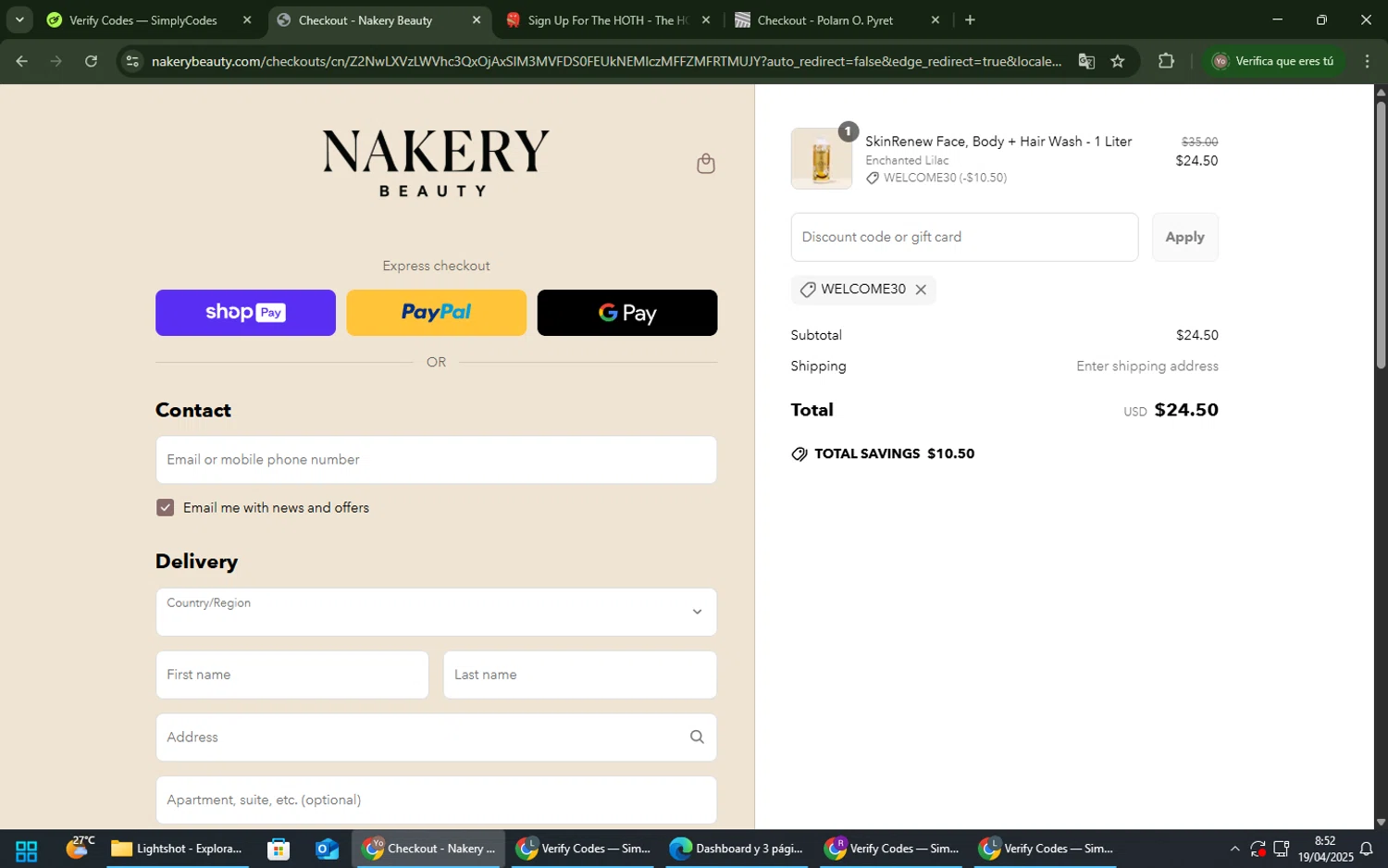Switch to the Checkout - Polarn O. Pyret tab
Image resolution: width=1388 pixels, height=868 pixels.
point(825,19)
